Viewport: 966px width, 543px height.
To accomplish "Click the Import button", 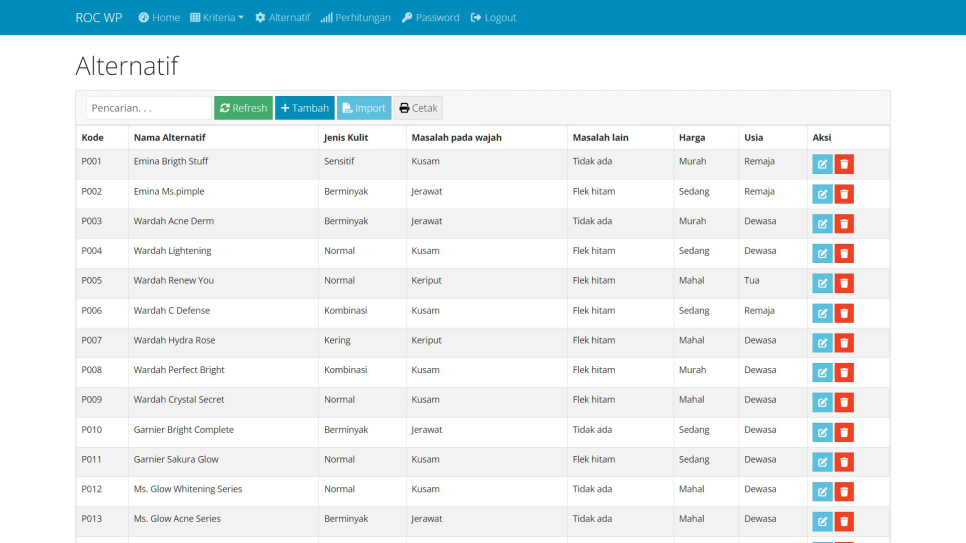I will [x=364, y=108].
